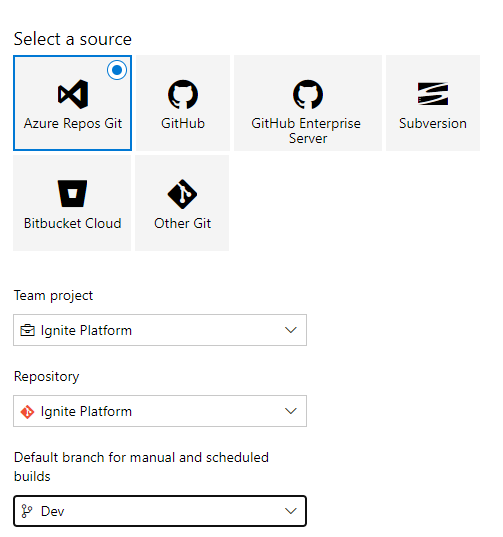Click the branch icon beside Dev
503x537 pixels.
point(27,511)
